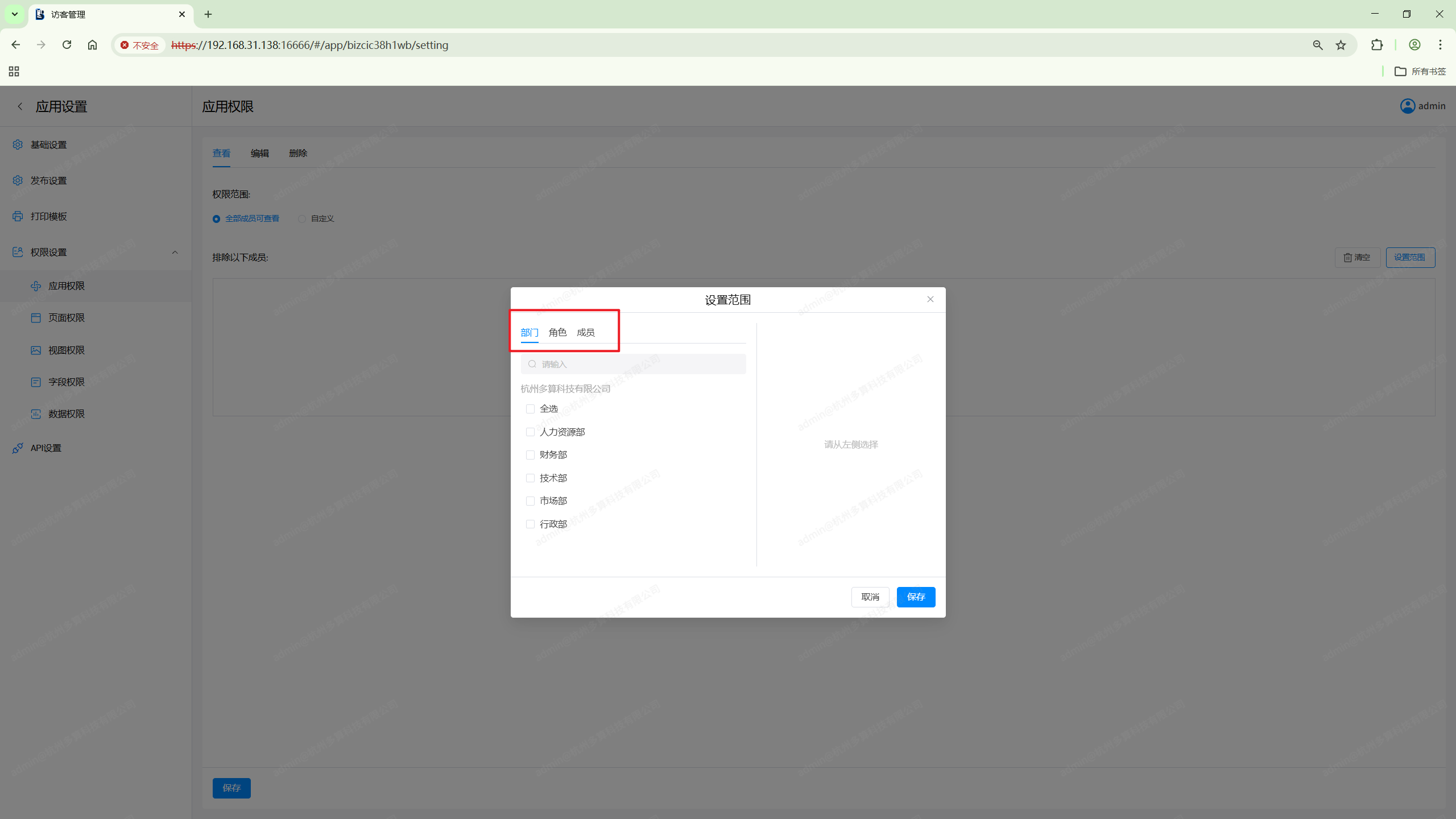Screen dimensions: 1456x819
Task: Click the search magnifier icon in dialog
Action: (532, 364)
